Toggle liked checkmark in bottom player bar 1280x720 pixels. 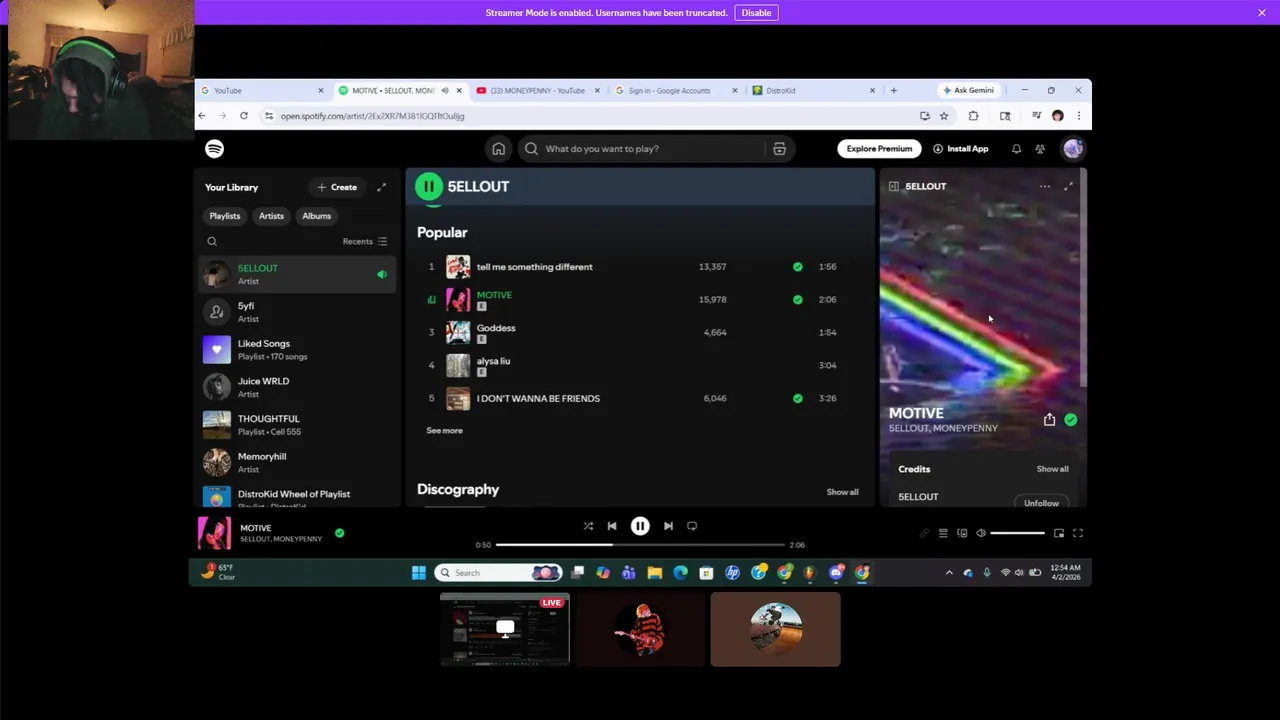pyautogui.click(x=340, y=533)
